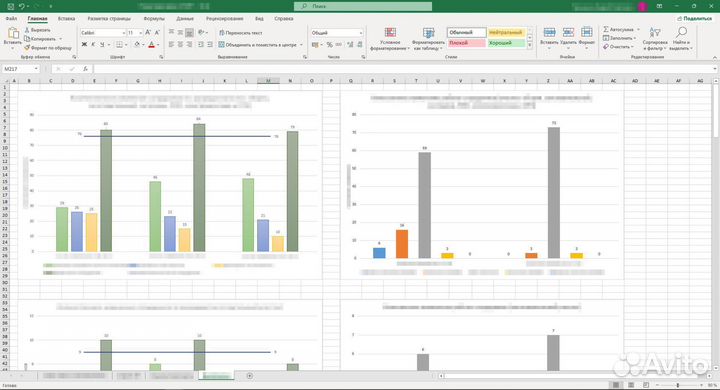Click the Delete cells (Удалить) icon
This screenshot has height=390, width=720.
[x=568, y=33]
